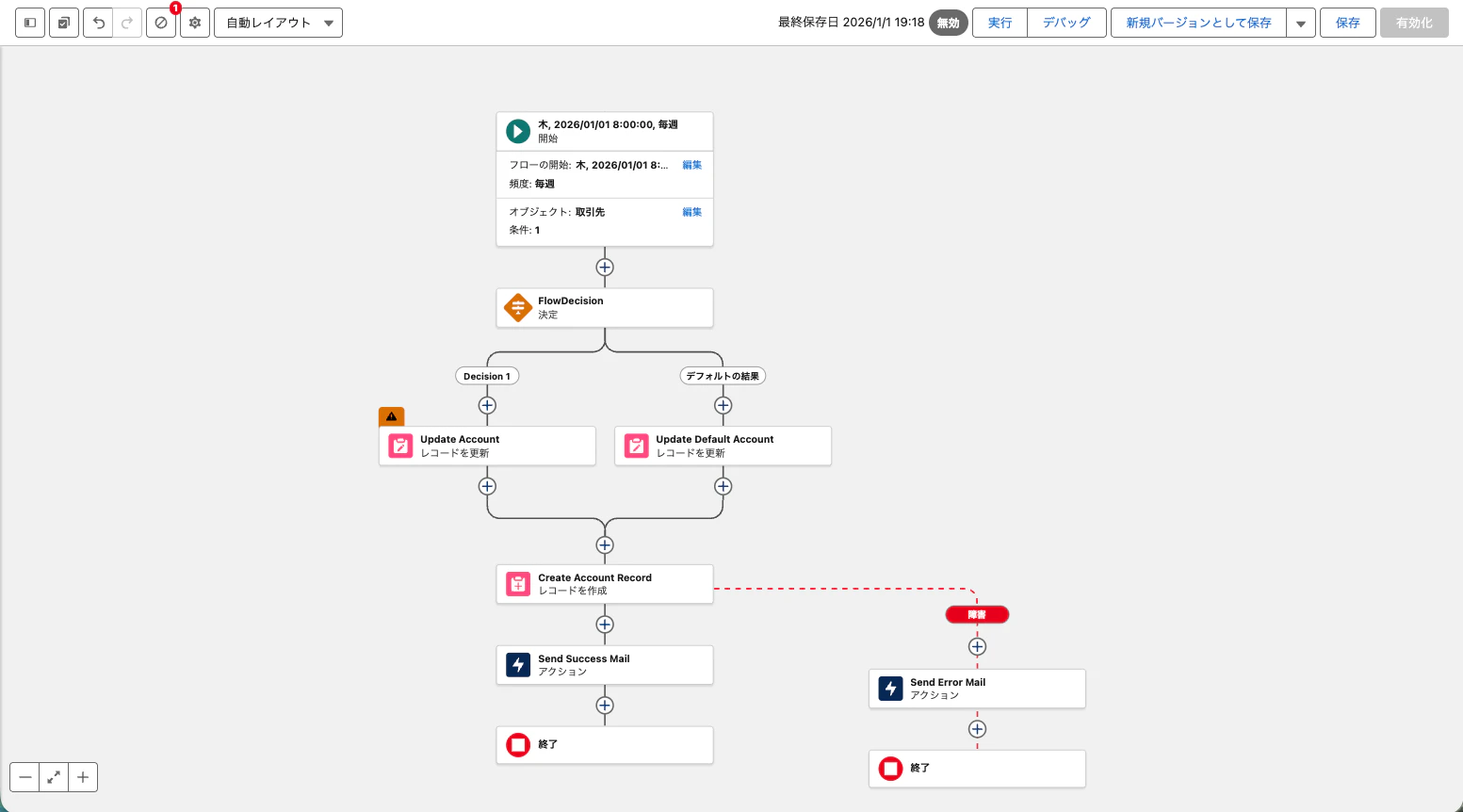
Task: Click the start node play icon
Action: [x=517, y=131]
